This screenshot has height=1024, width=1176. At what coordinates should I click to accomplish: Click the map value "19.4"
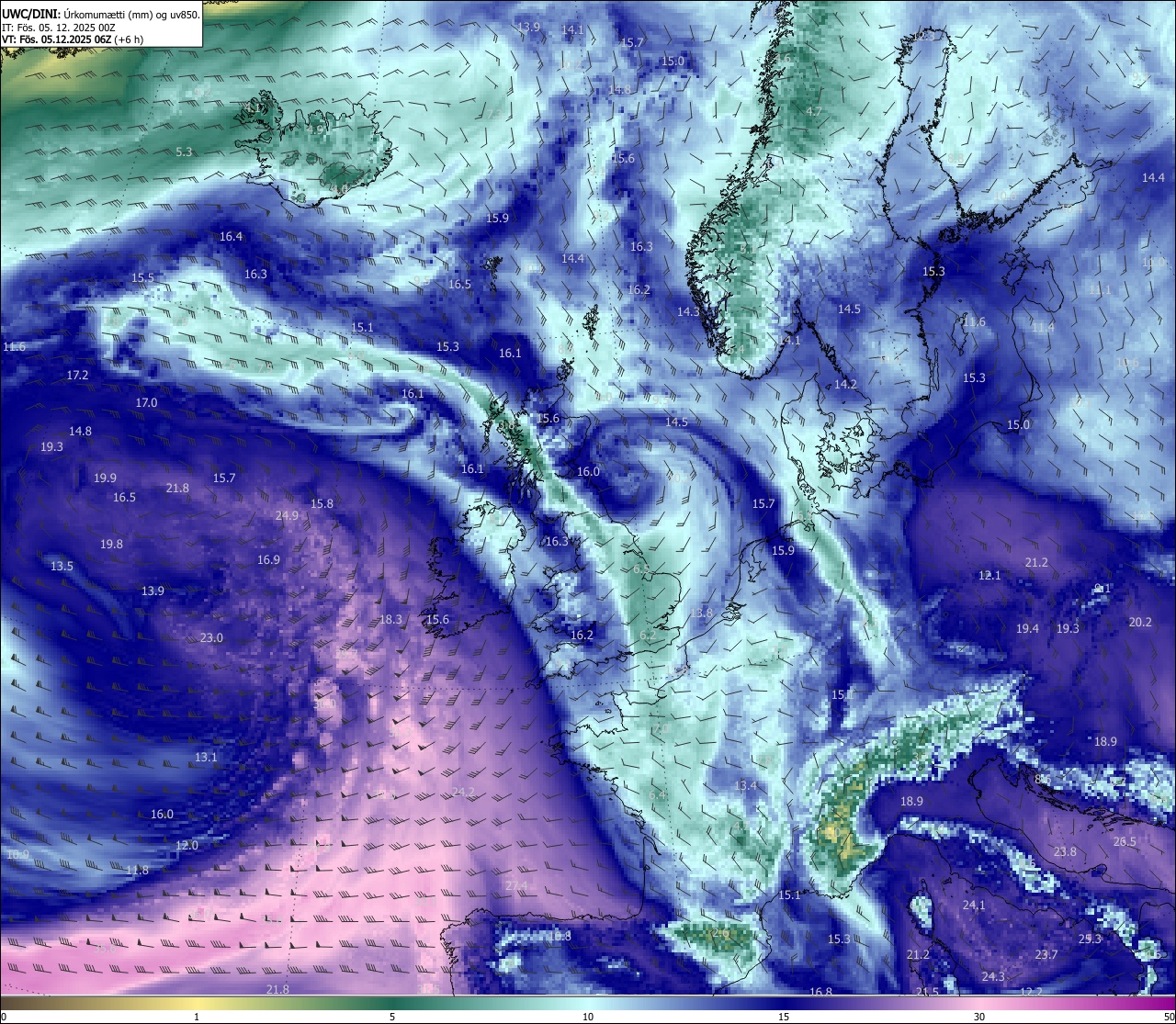1027,628
